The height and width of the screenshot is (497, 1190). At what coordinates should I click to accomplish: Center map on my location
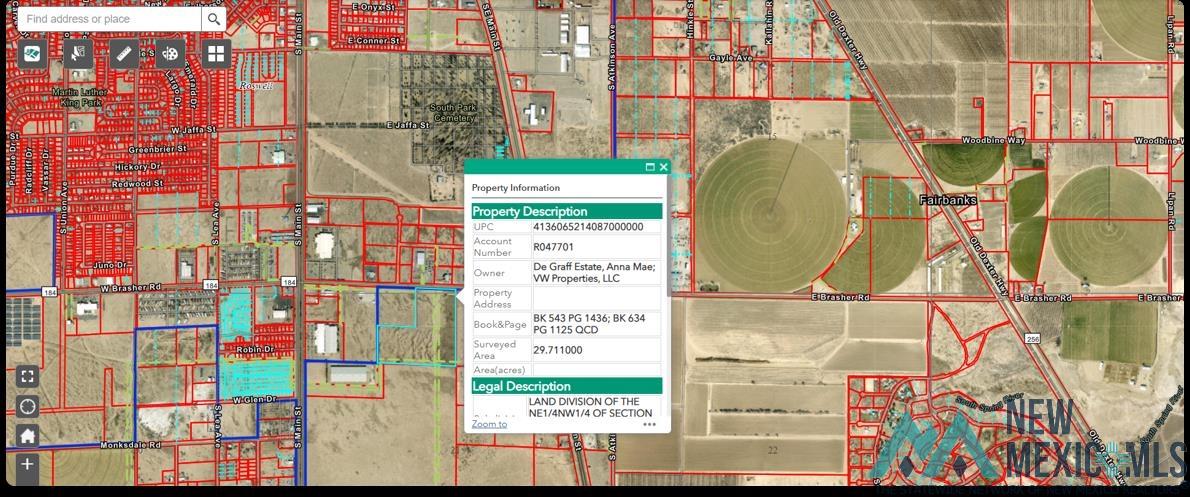click(x=27, y=407)
